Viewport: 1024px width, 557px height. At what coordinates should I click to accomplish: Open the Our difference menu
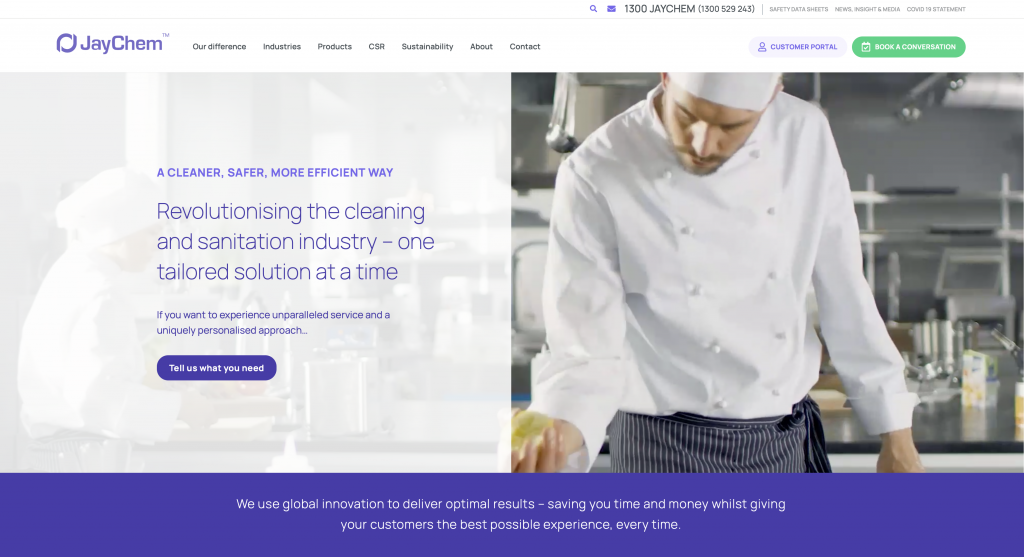(x=219, y=46)
